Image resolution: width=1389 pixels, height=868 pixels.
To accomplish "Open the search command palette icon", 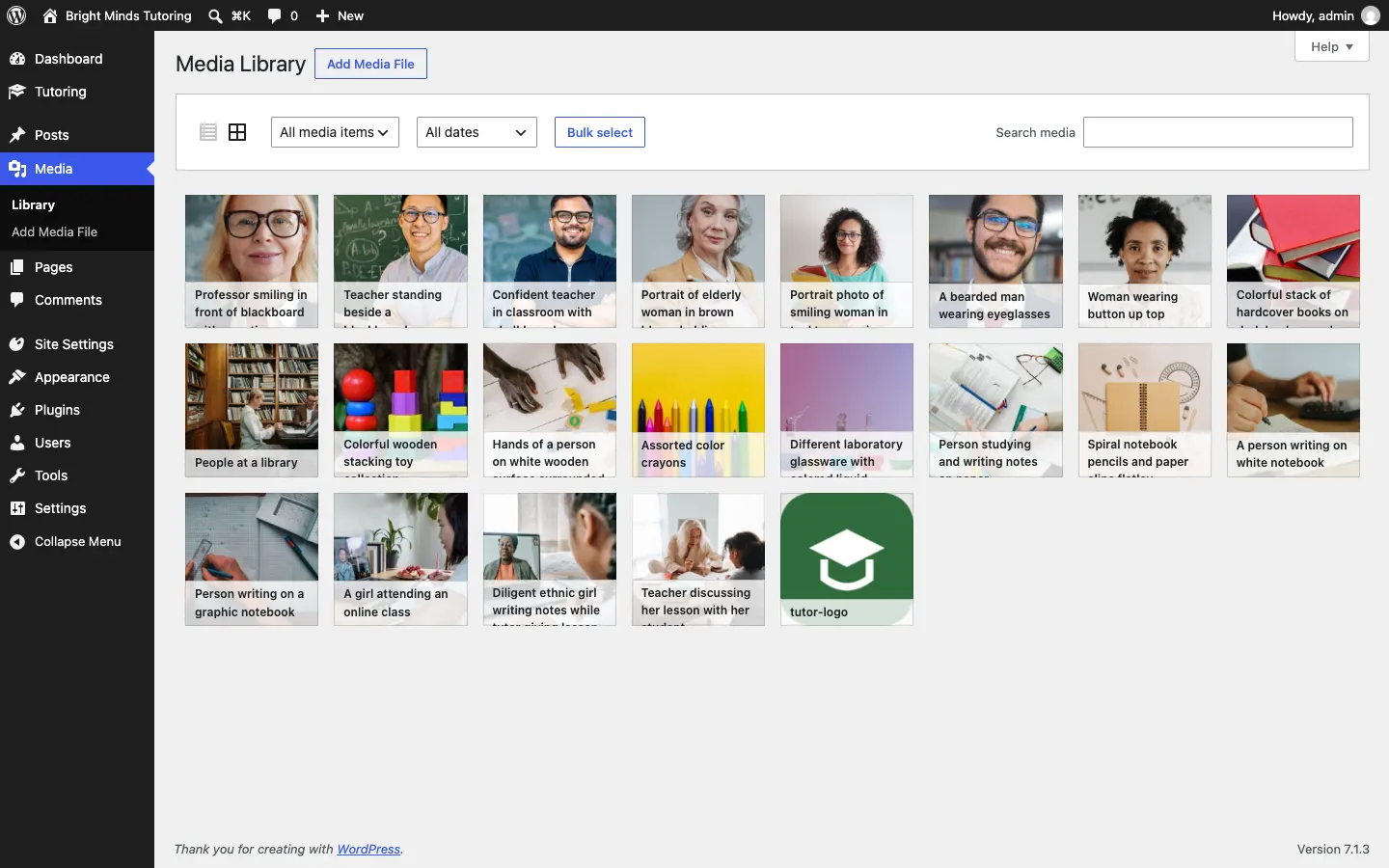I will [215, 15].
